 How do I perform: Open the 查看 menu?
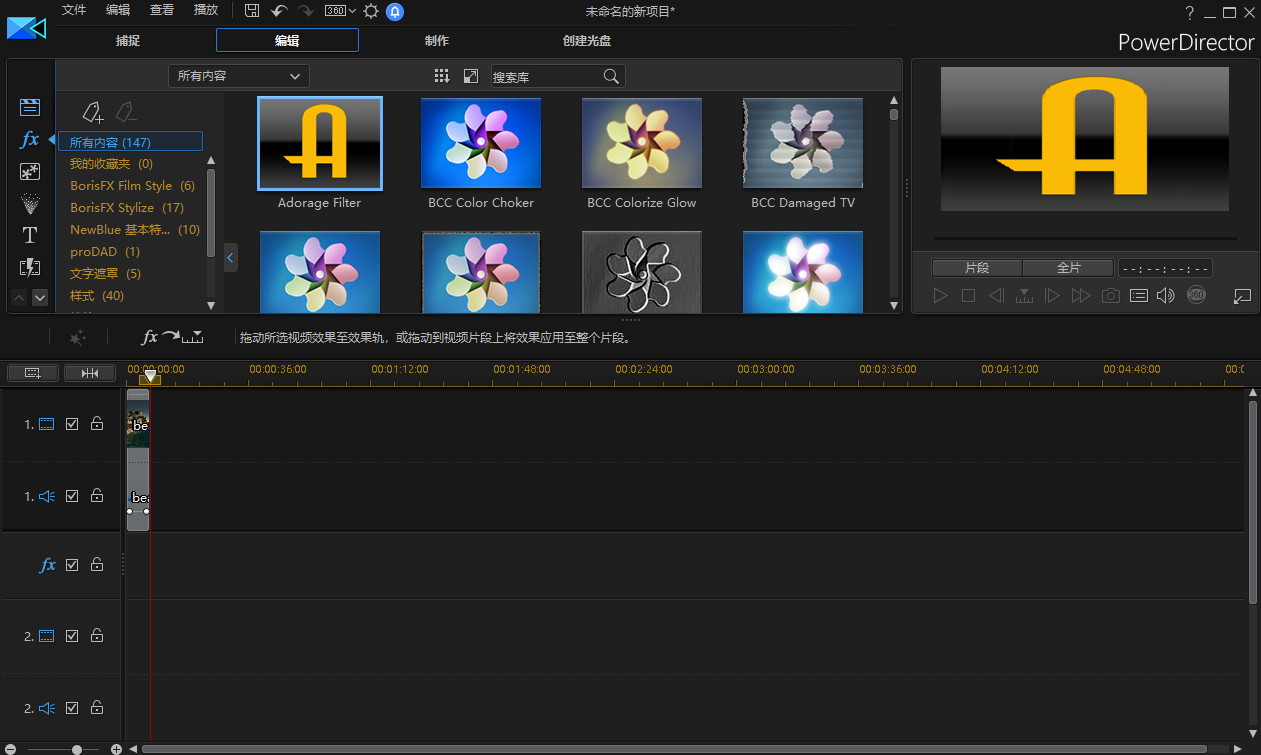point(162,10)
